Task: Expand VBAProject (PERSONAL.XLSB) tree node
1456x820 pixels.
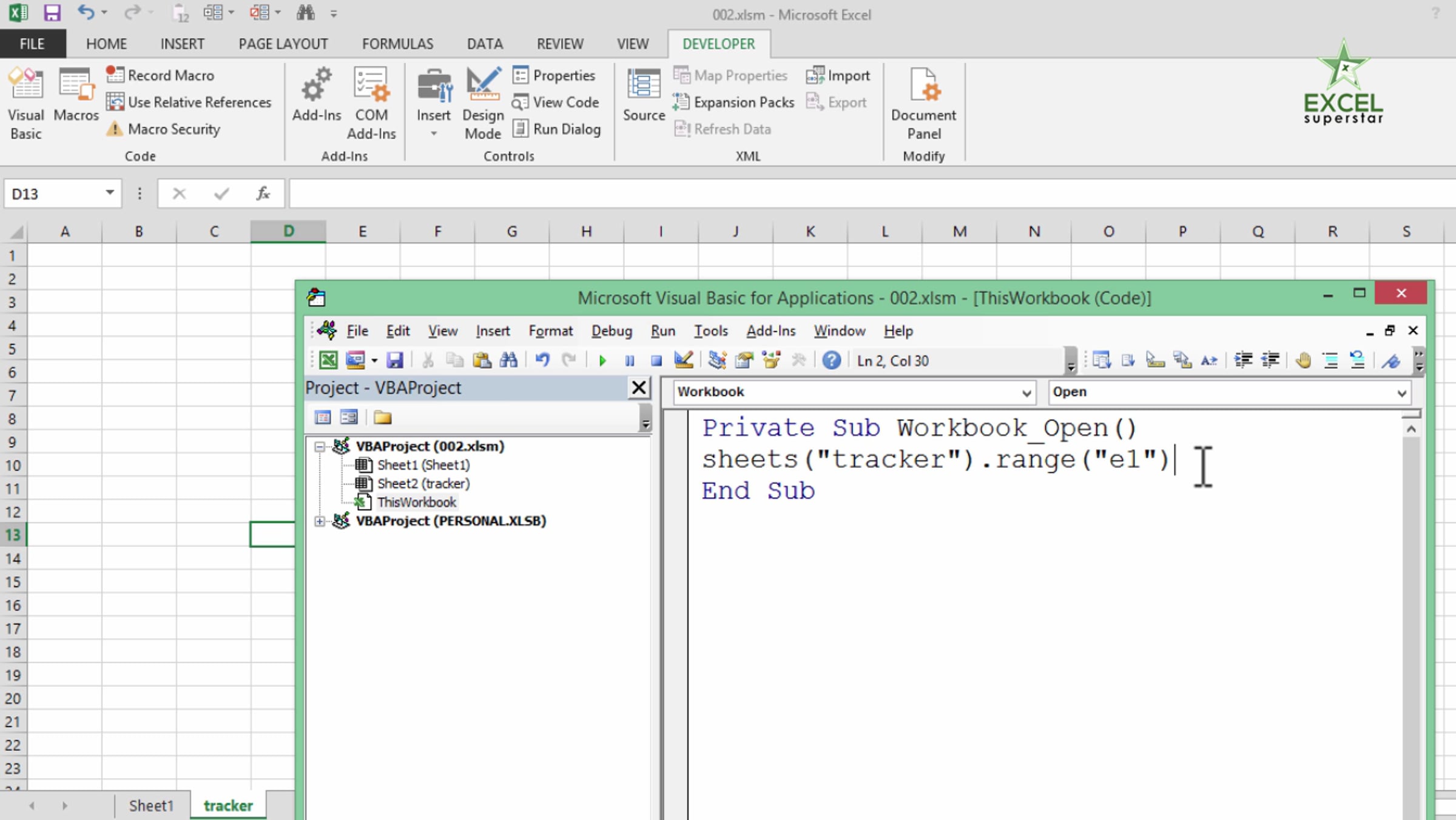Action: point(320,521)
